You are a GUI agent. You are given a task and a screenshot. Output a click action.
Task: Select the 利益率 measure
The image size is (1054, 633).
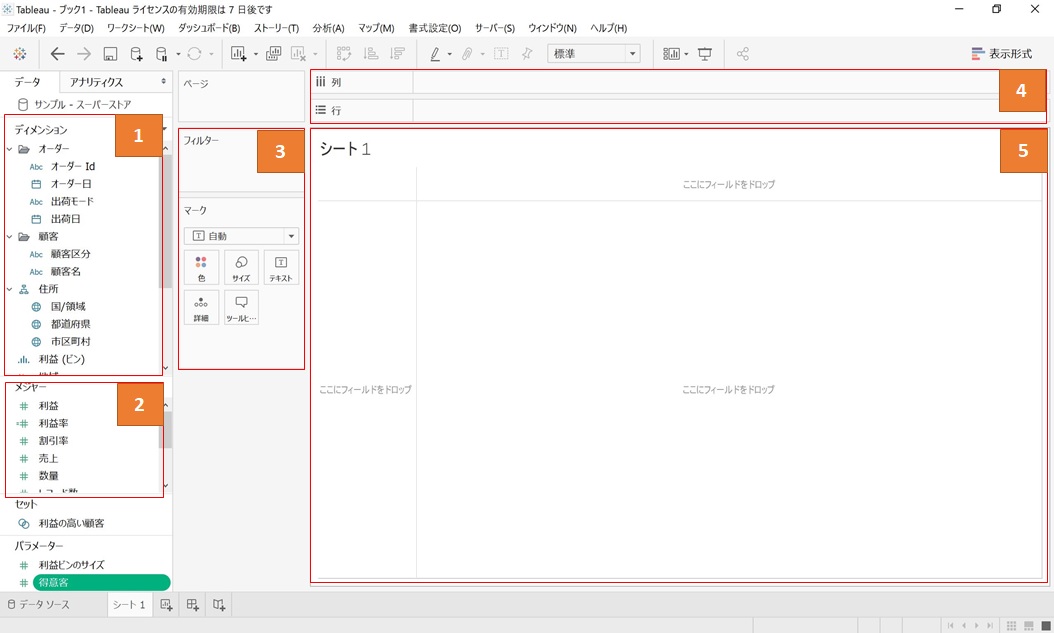(x=53, y=423)
